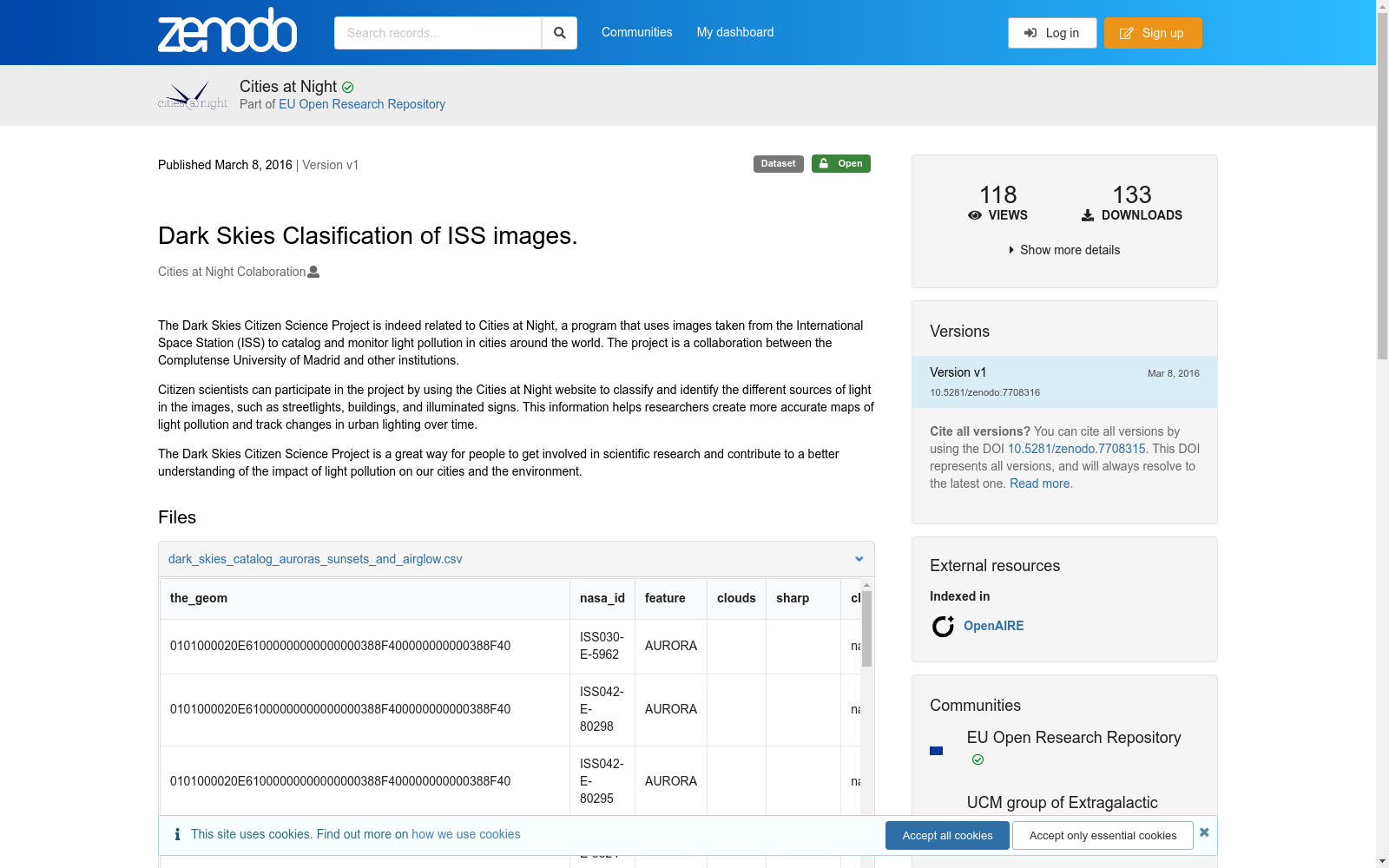Open EU Open Research Repository in Communities panel
Viewport: 1389px width, 868px height.
(1074, 738)
